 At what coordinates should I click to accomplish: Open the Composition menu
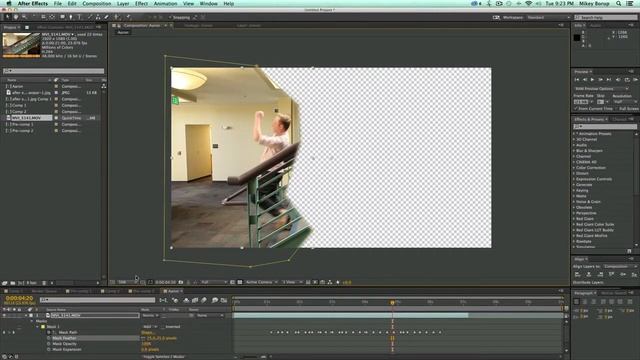point(96,3)
